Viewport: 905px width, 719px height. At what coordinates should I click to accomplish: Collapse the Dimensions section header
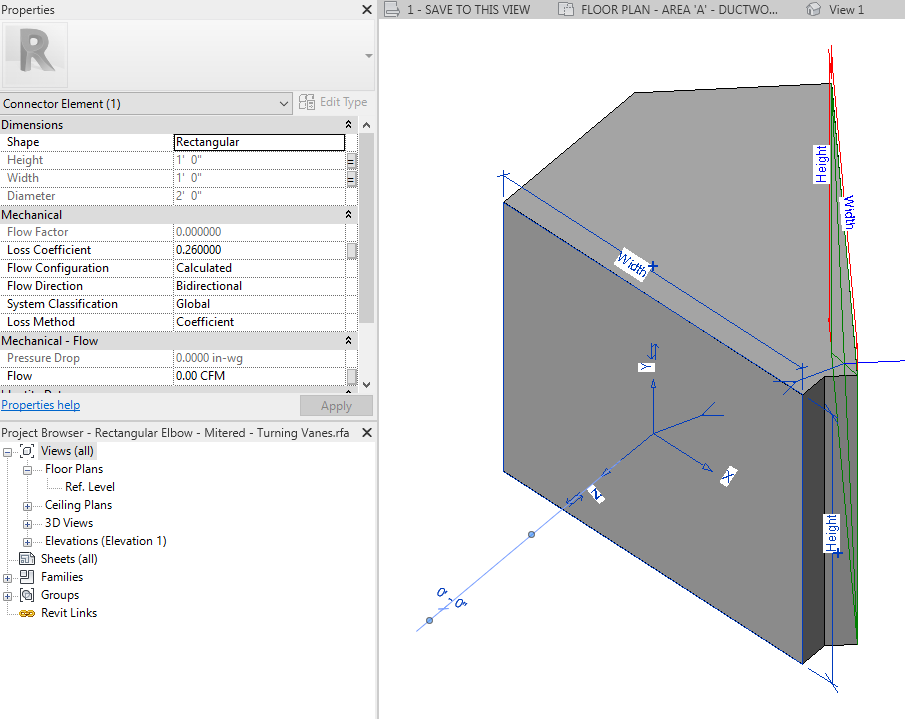(x=347, y=124)
